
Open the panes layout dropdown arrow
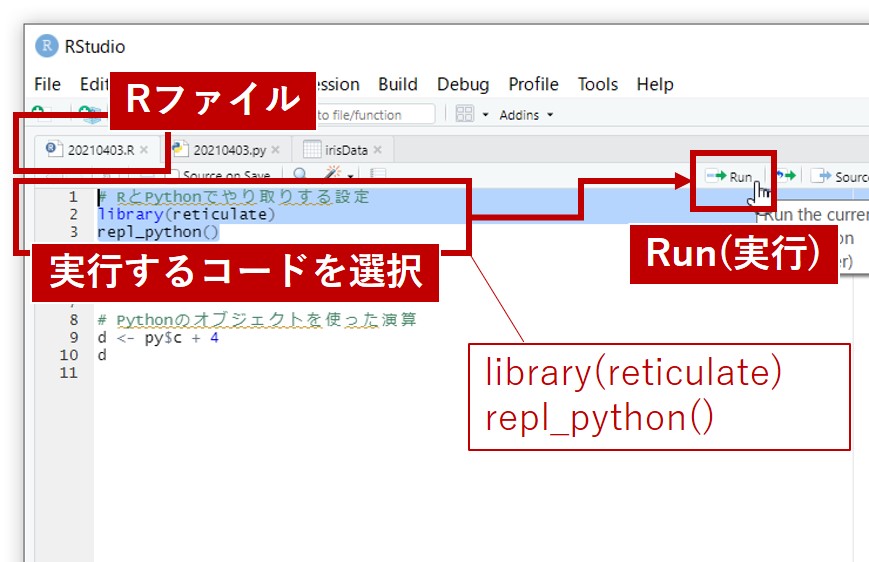click(485, 115)
